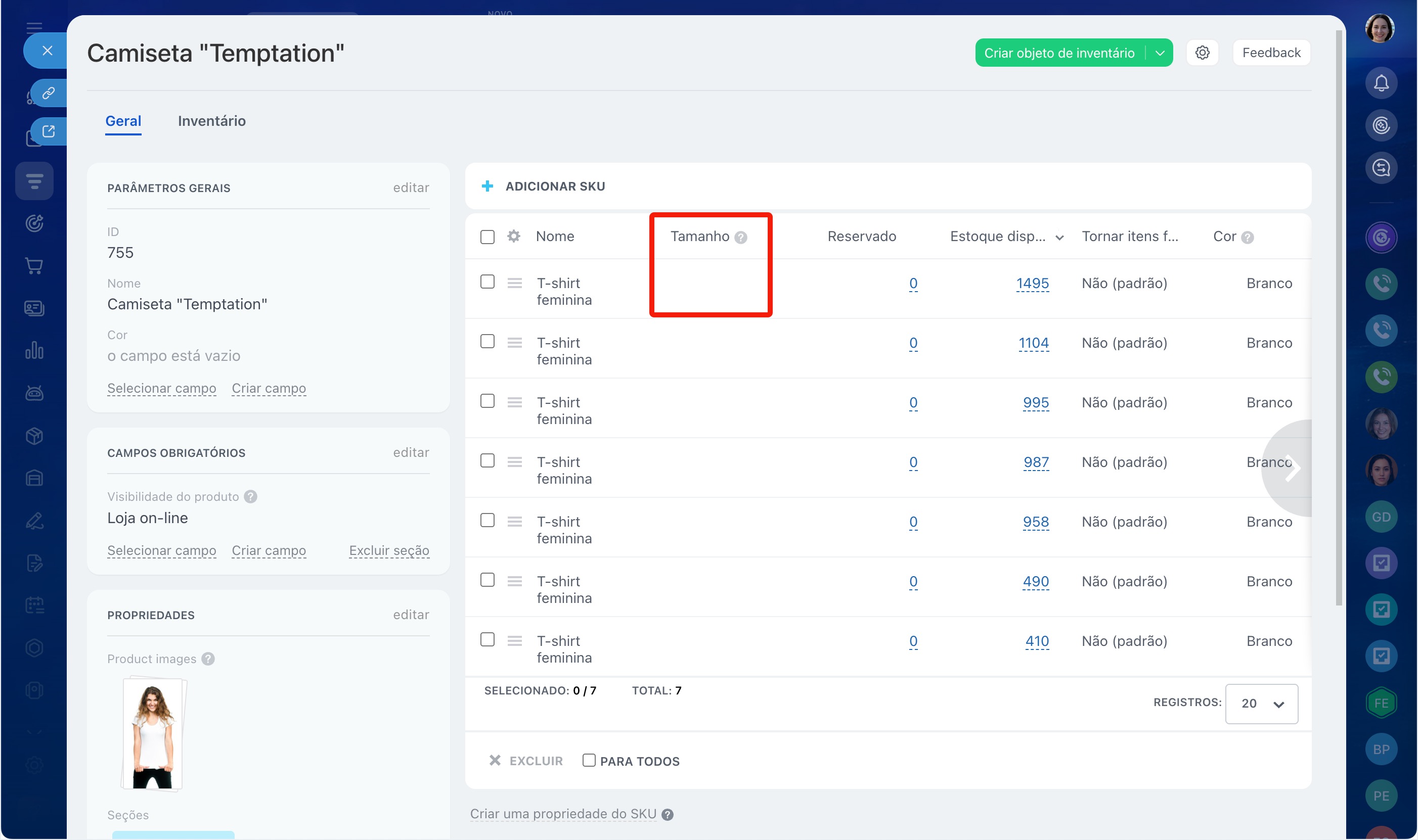Screen dimensions: 1418x840
Task: Select the Geral tab
Action: pyautogui.click(x=123, y=121)
